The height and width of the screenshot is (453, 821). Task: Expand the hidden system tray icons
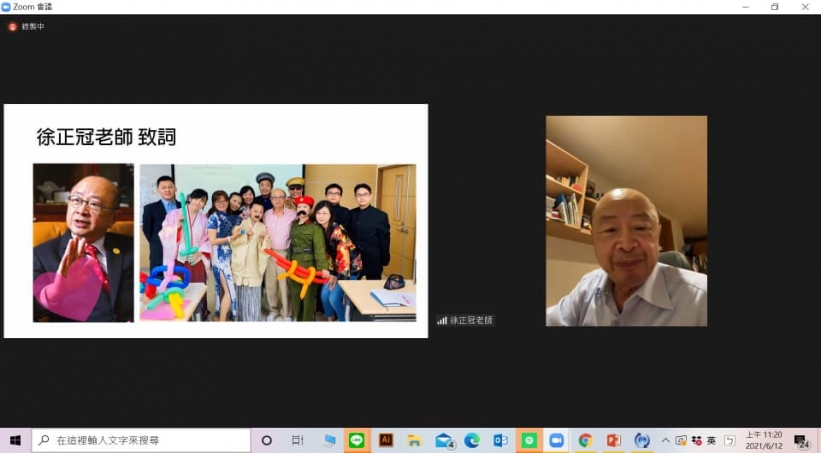pyautogui.click(x=665, y=440)
